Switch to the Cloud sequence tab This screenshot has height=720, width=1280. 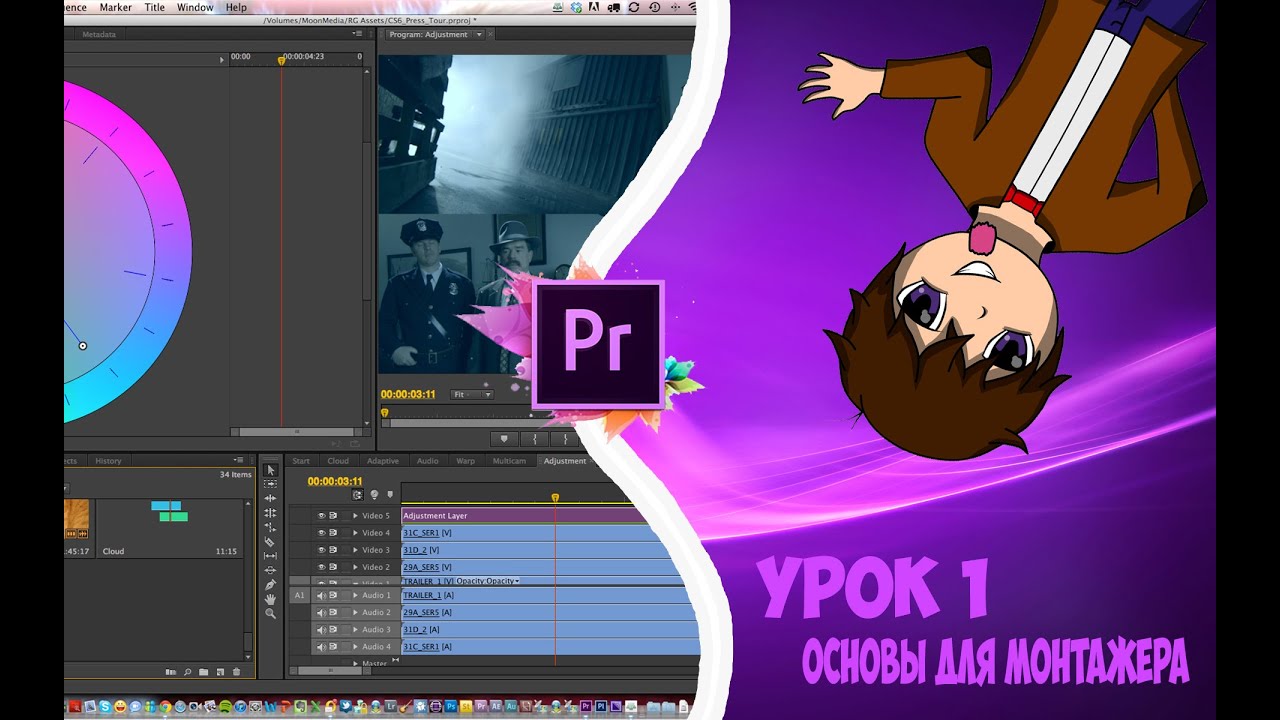pyautogui.click(x=338, y=461)
